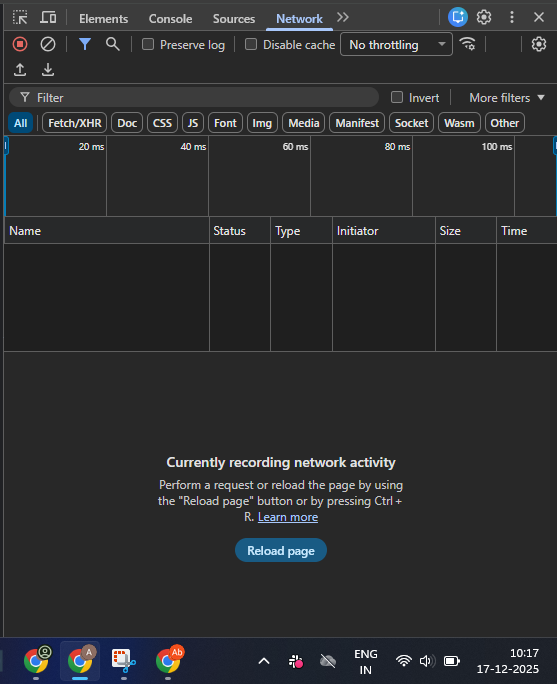Filter requests by Img type
This screenshot has width=557, height=684.
click(262, 123)
